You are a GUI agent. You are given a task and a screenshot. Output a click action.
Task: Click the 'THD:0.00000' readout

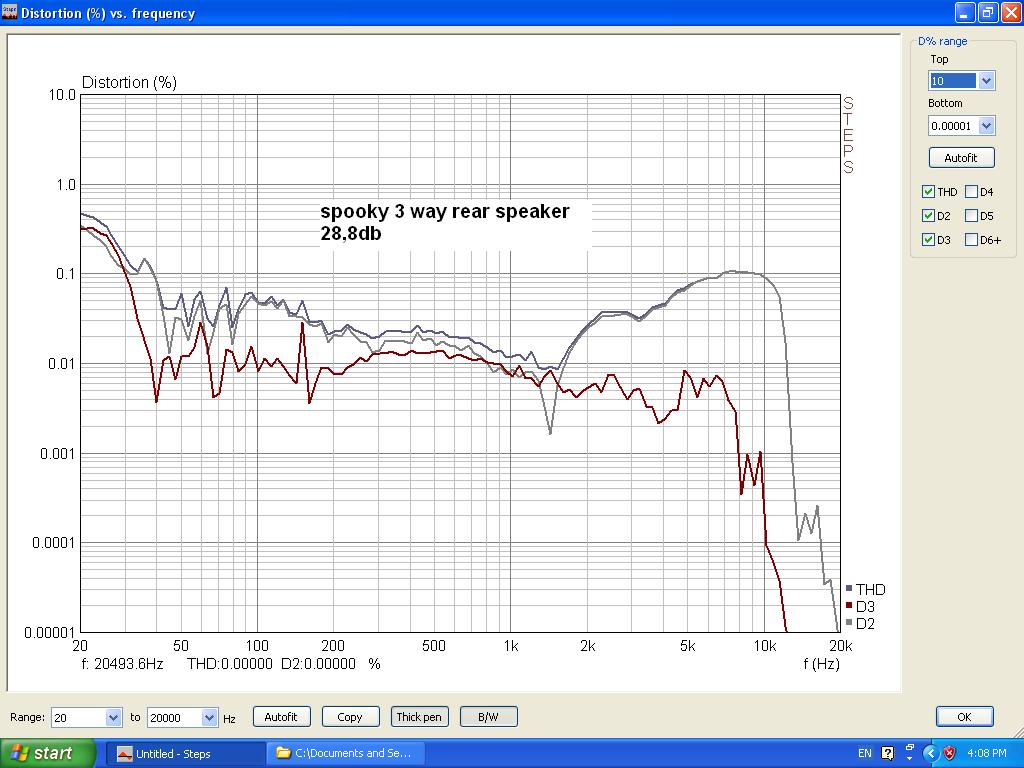click(x=230, y=664)
